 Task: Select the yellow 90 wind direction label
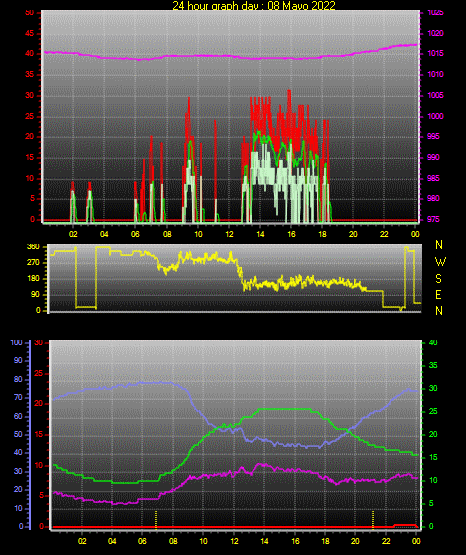pos(35,294)
